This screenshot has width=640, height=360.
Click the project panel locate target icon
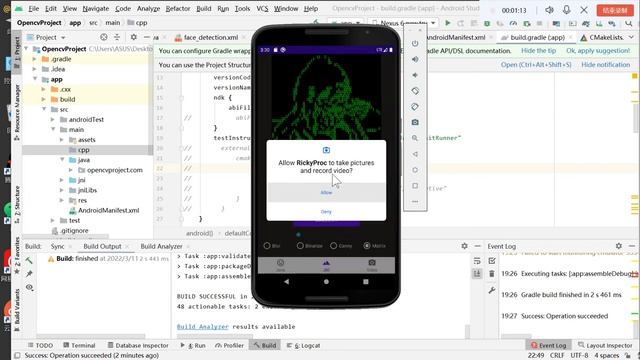coord(104,37)
